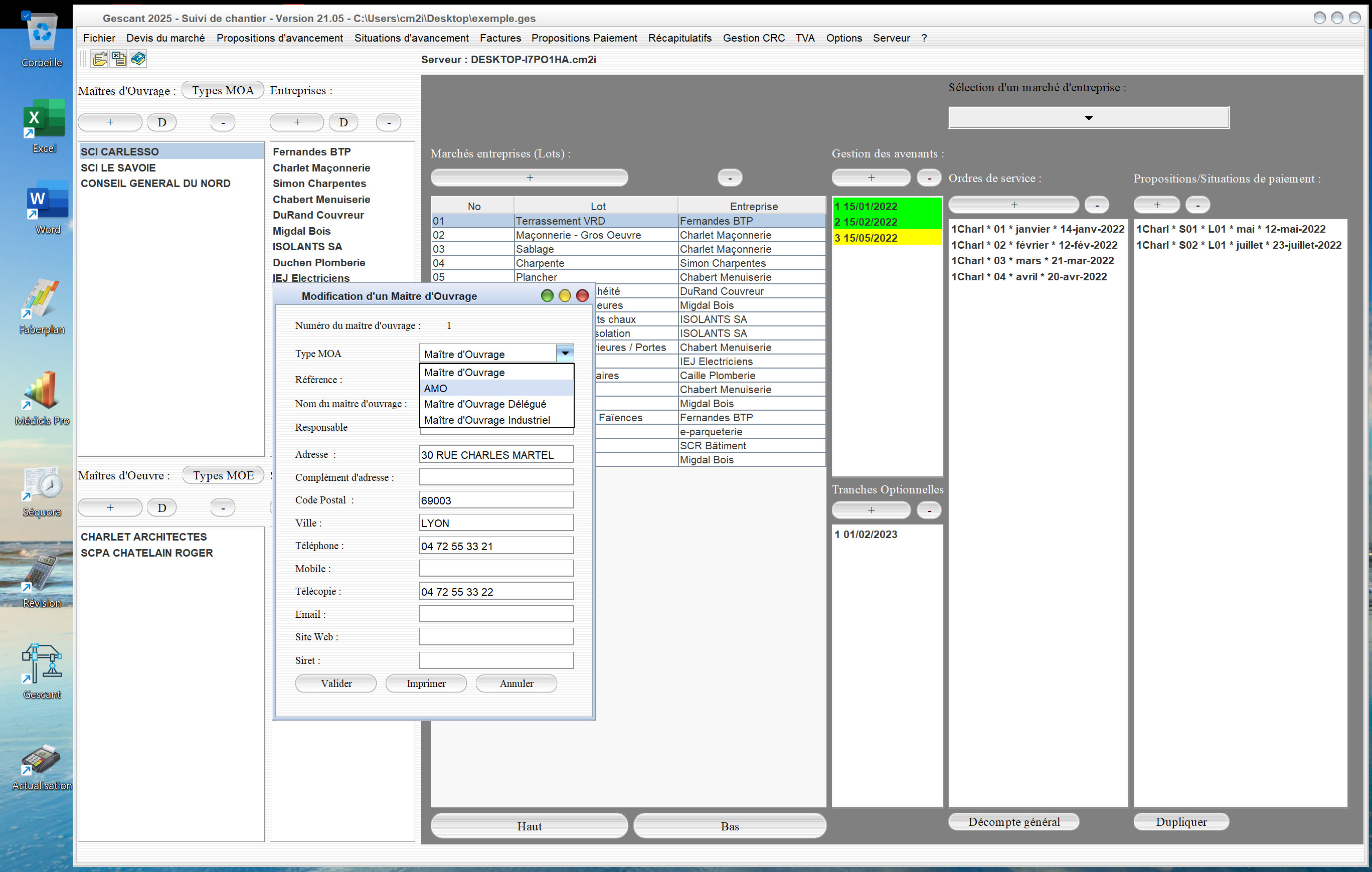Select AMO in the Type MOA list
1372x872 pixels.
tap(496, 389)
